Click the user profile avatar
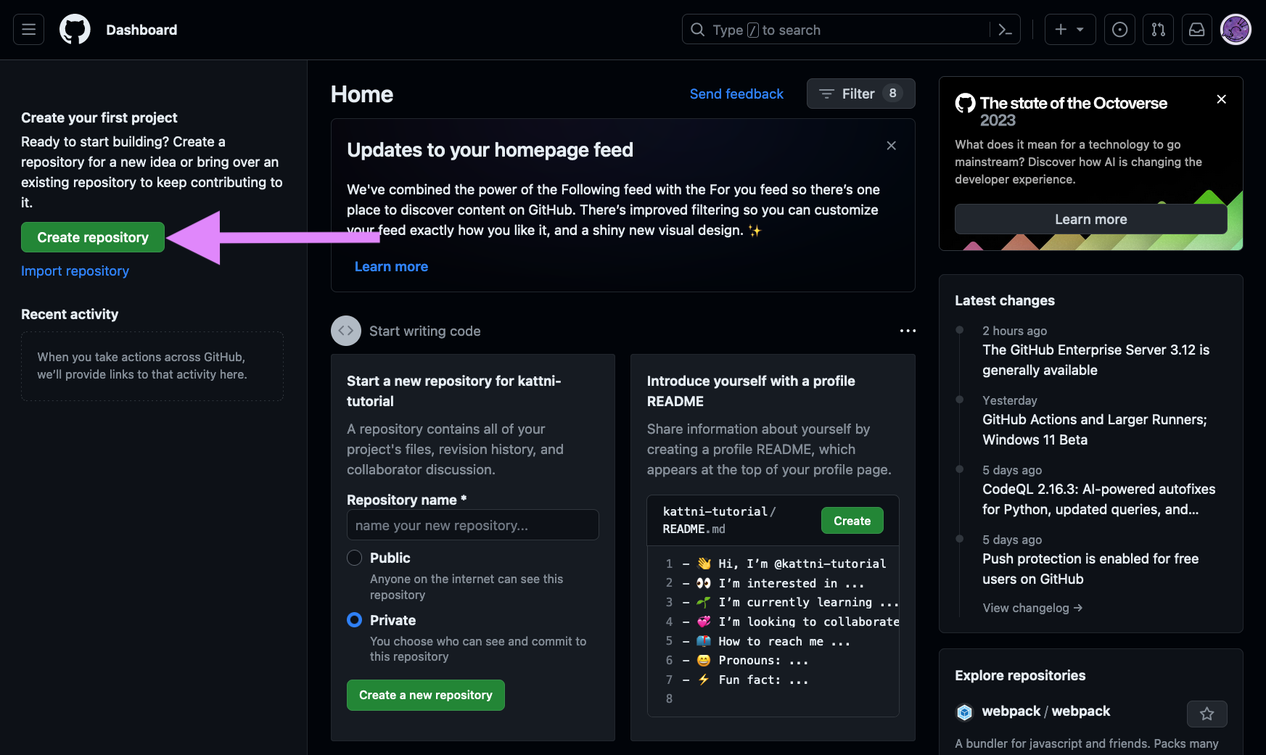1266x755 pixels. 1236,30
